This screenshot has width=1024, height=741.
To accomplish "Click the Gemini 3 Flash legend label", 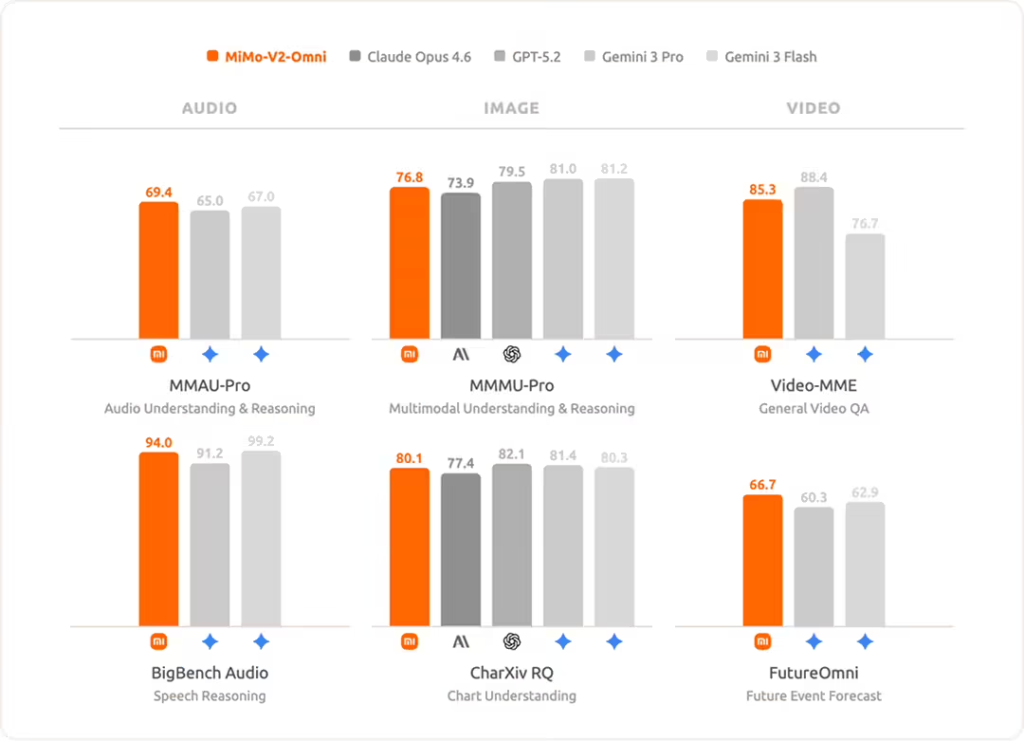I will (x=770, y=57).
